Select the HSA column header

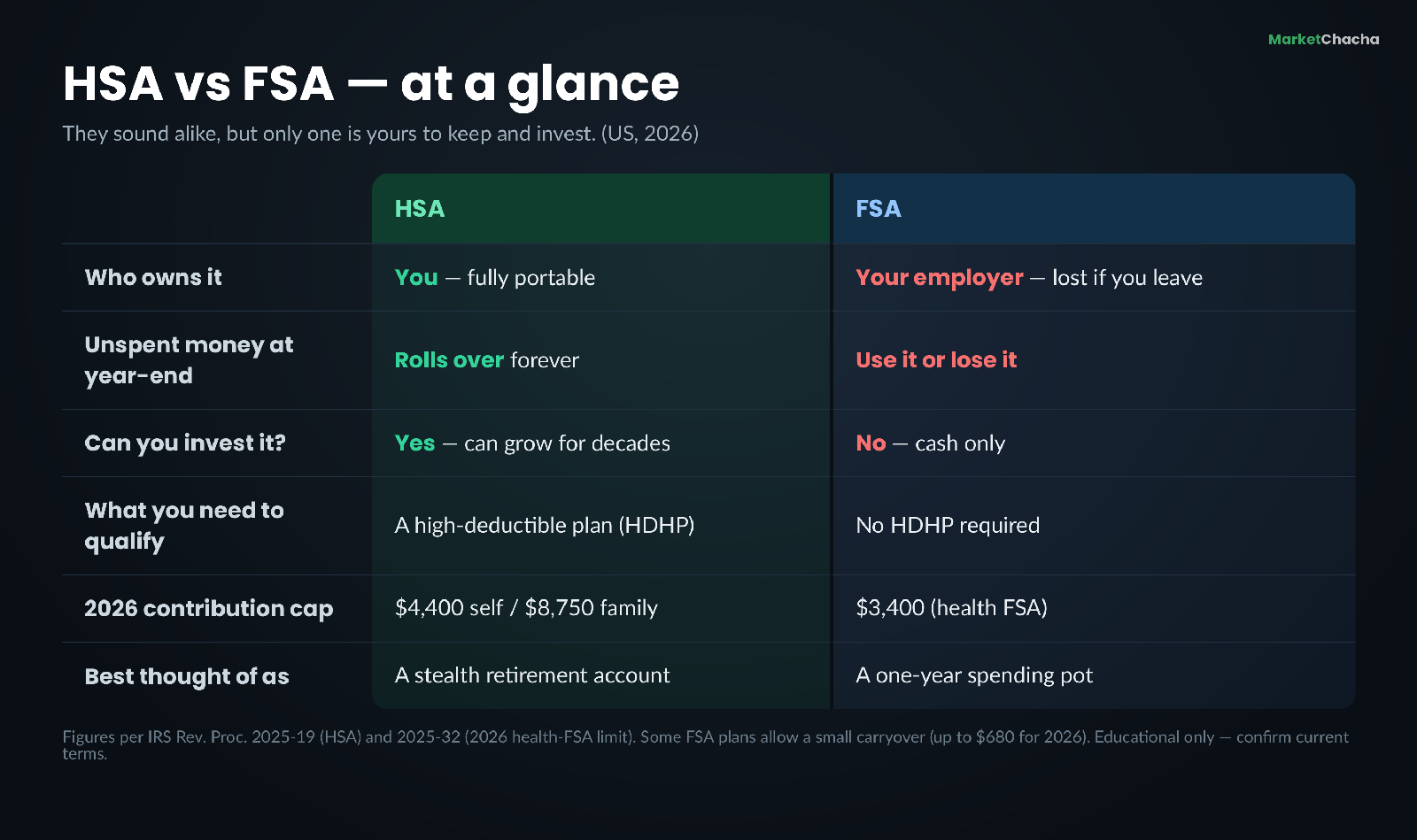click(420, 209)
